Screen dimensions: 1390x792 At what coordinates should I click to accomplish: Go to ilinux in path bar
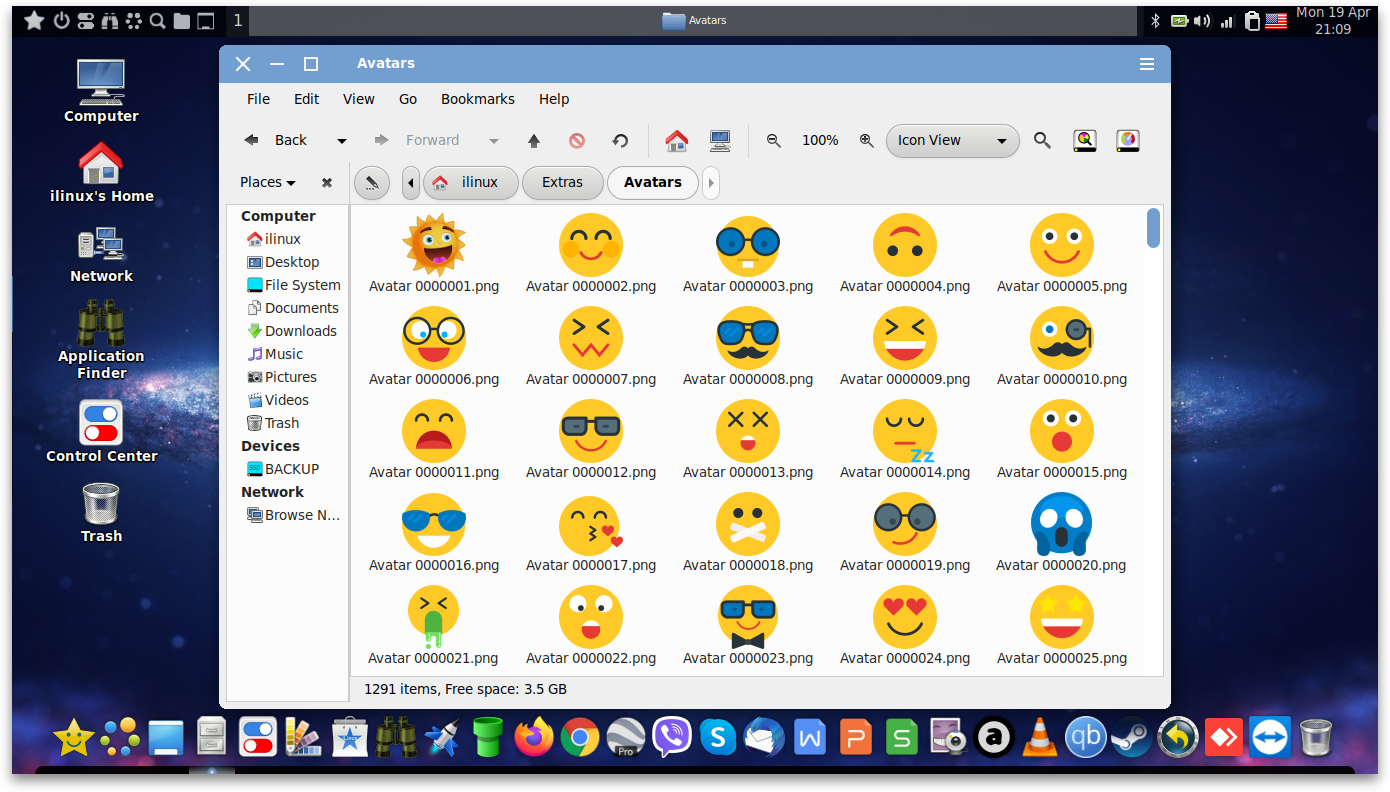tap(471, 183)
